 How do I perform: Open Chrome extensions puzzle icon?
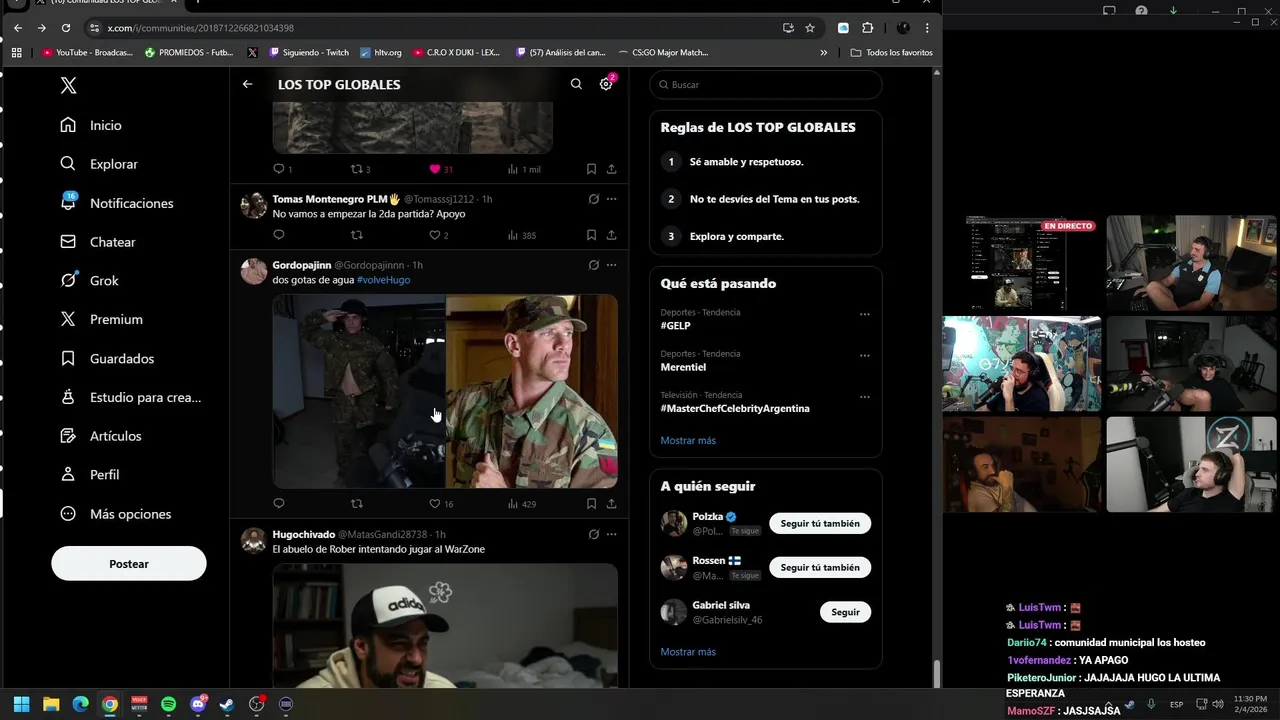tap(867, 28)
